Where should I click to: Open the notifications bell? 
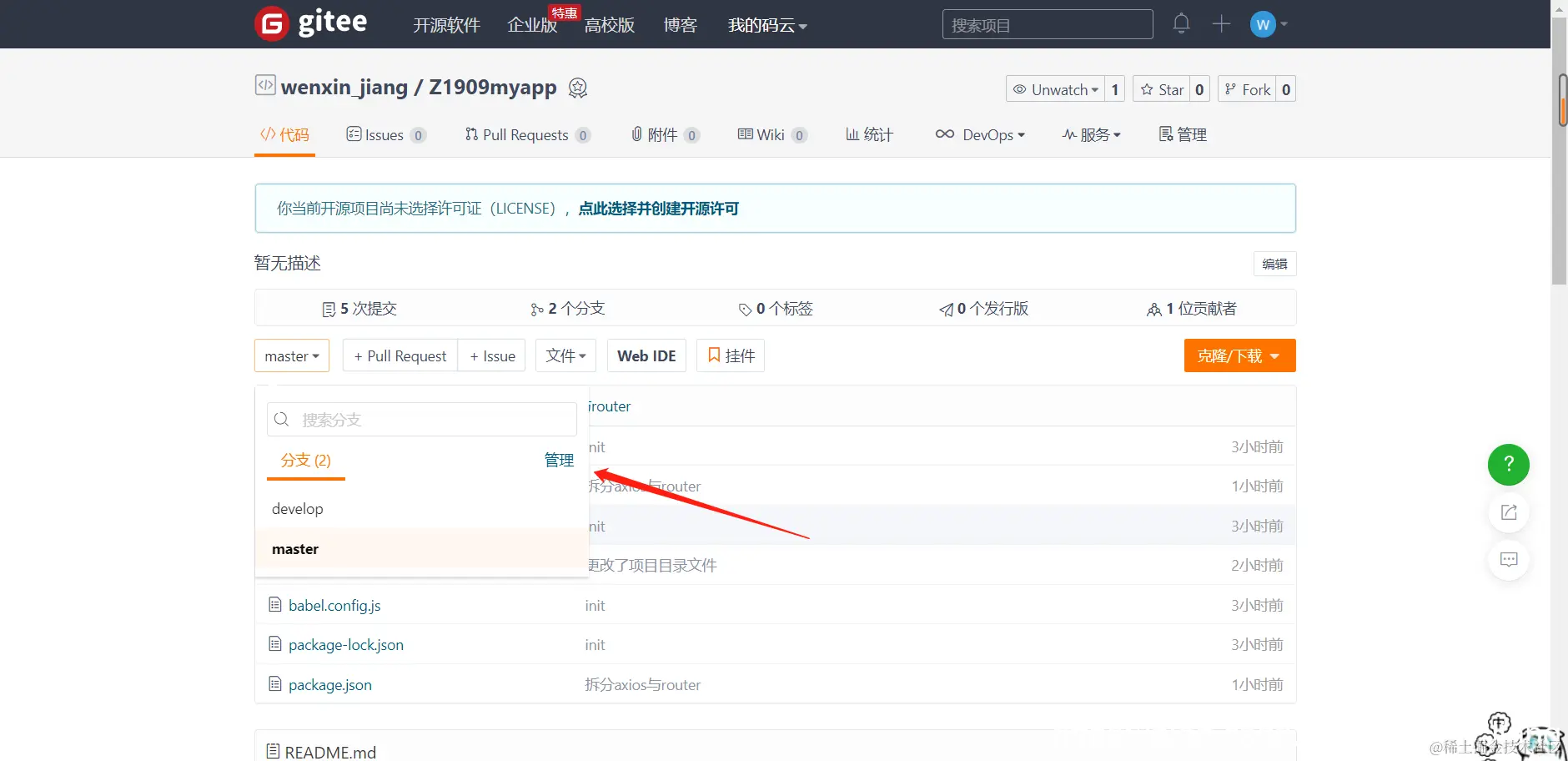click(x=1181, y=23)
